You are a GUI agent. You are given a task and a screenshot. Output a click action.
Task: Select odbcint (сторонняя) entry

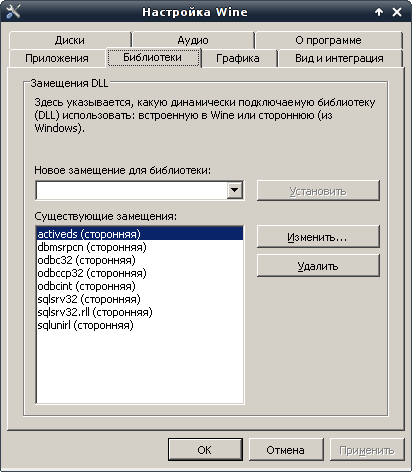pyautogui.click(x=140, y=286)
